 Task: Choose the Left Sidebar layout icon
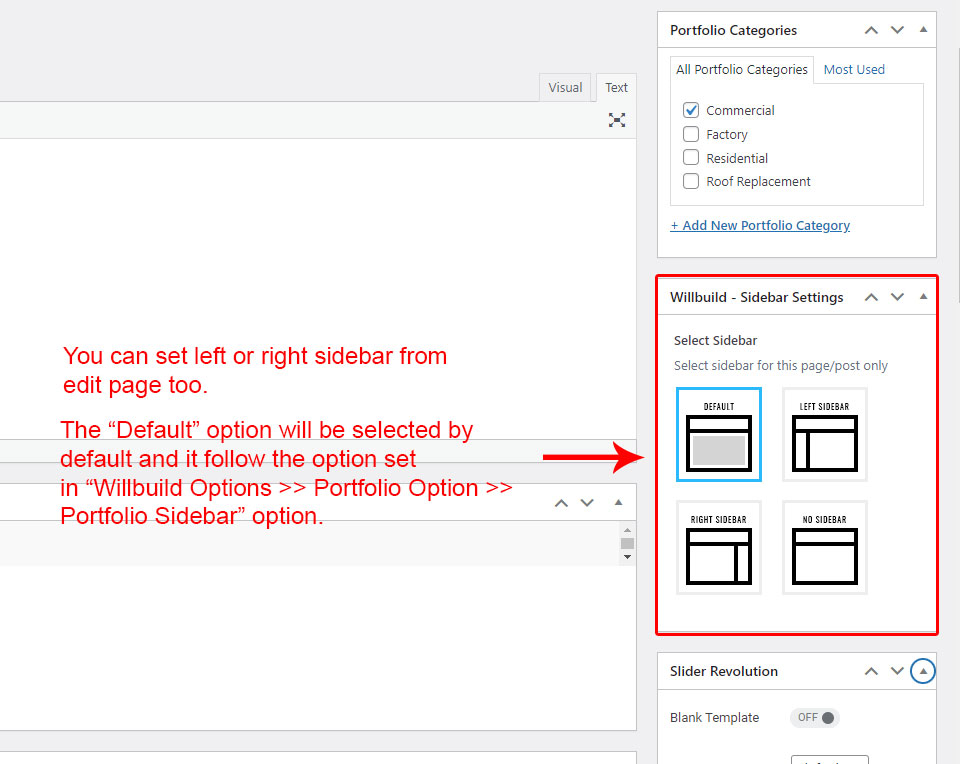(824, 435)
